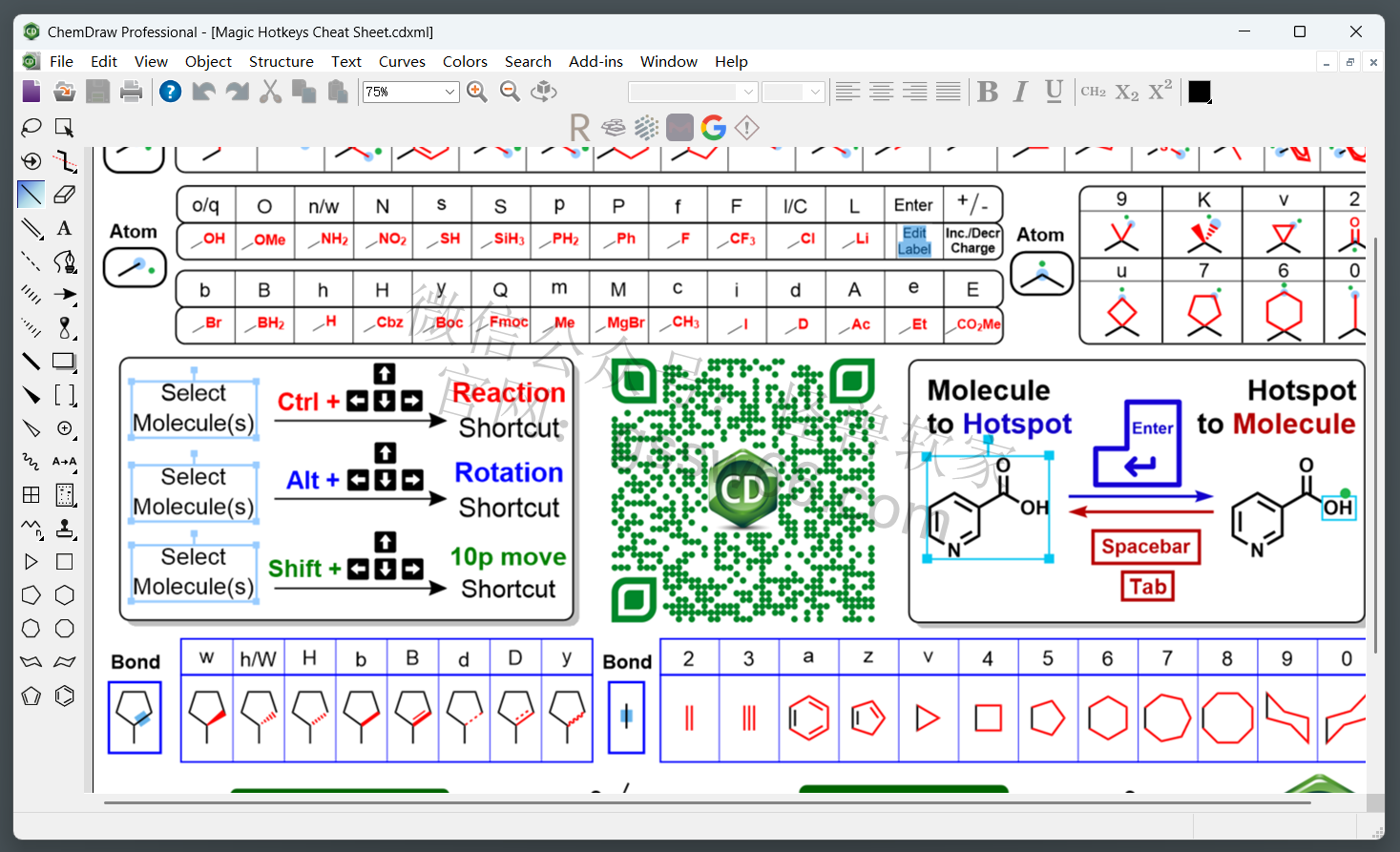Open the Add-ins menu

[x=596, y=61]
